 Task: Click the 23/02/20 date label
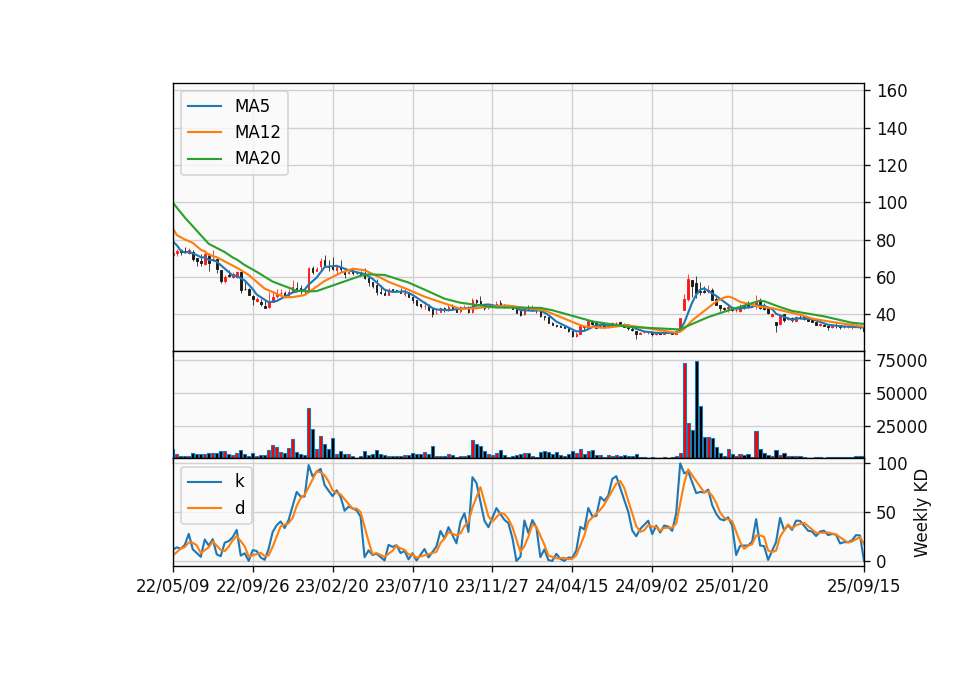pyautogui.click(x=332, y=586)
